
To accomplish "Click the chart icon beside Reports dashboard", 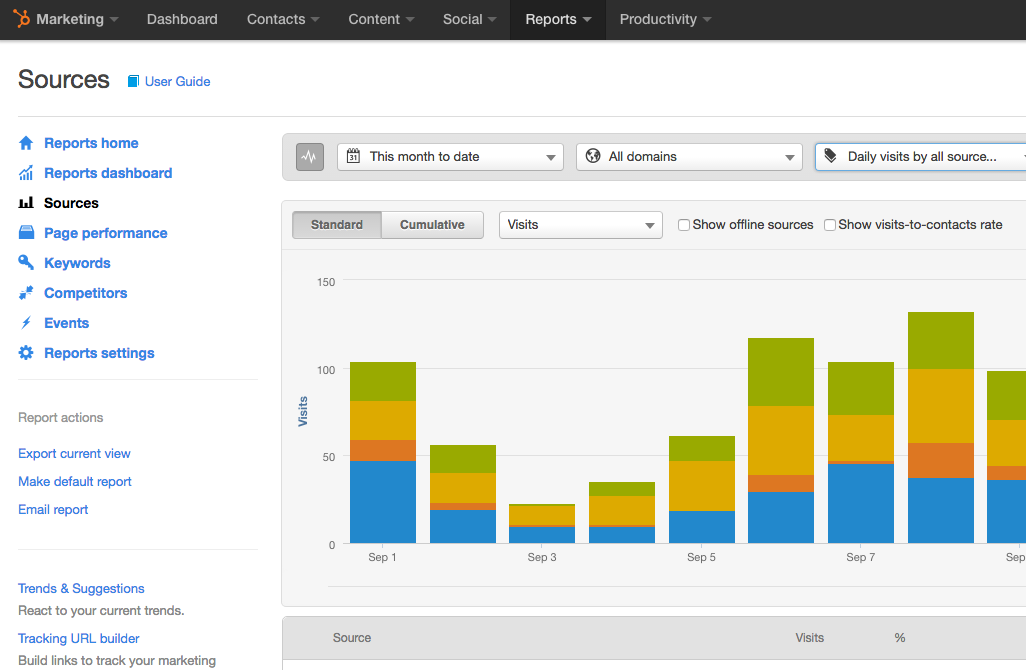I will coord(26,173).
